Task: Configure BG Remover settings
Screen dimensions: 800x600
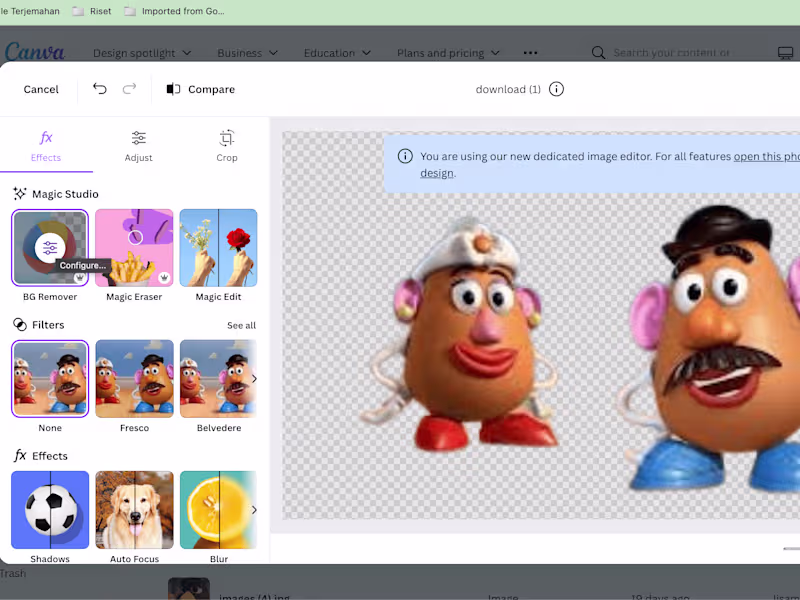Action: (50, 247)
